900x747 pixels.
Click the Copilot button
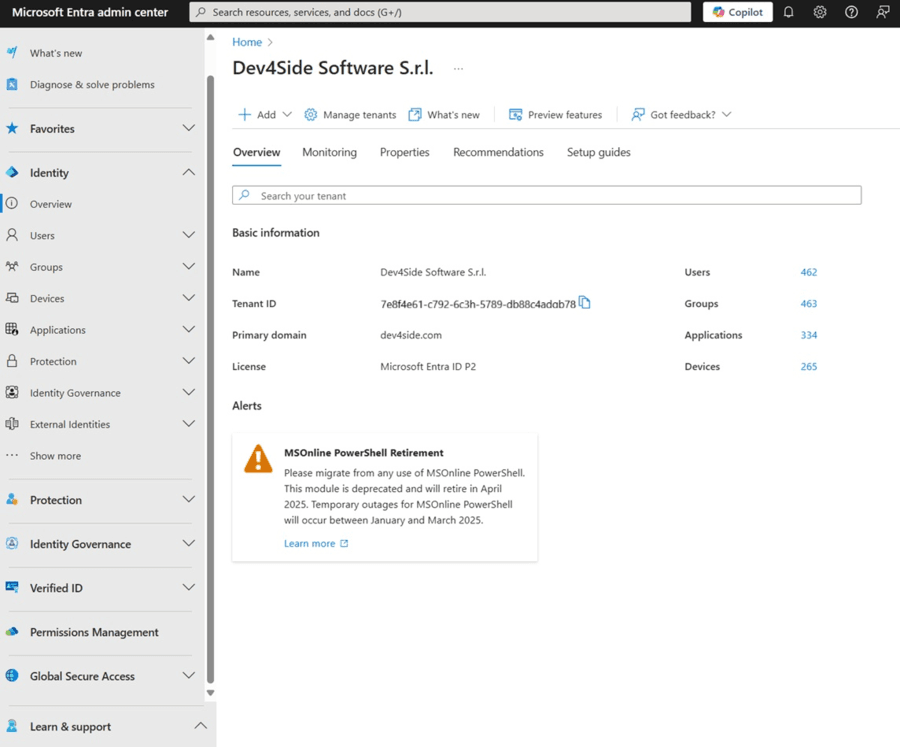point(738,12)
